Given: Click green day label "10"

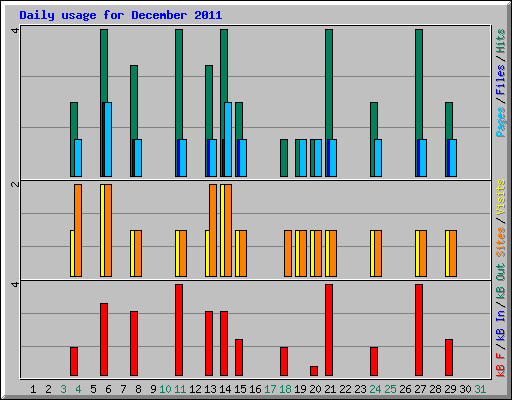Looking at the screenshot, I should coord(165,389).
